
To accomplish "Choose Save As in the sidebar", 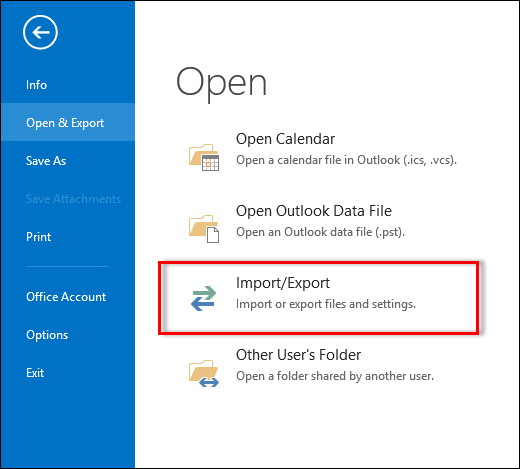I will [x=68, y=161].
